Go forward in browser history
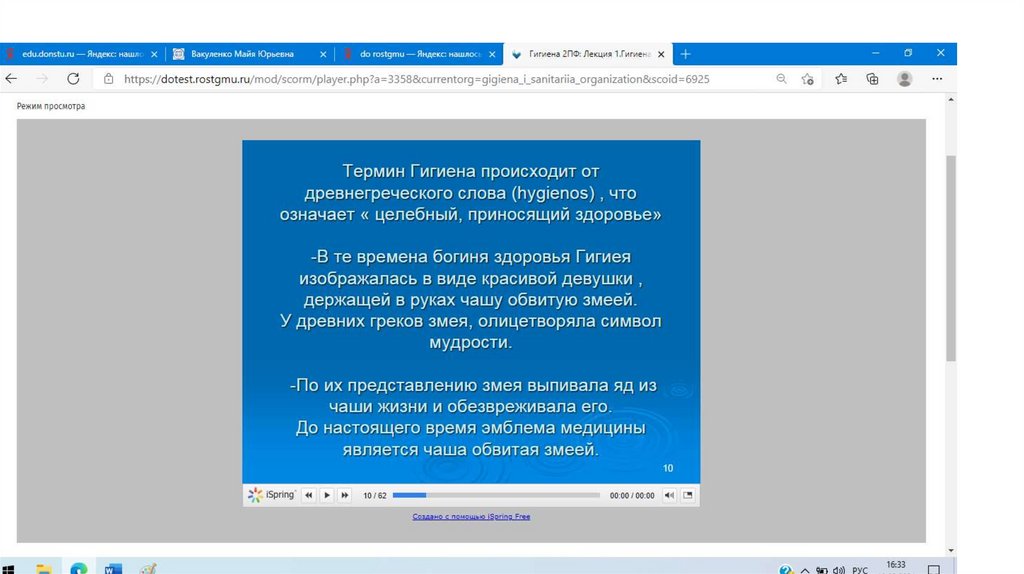The width and height of the screenshot is (1024, 574). pos(42,79)
